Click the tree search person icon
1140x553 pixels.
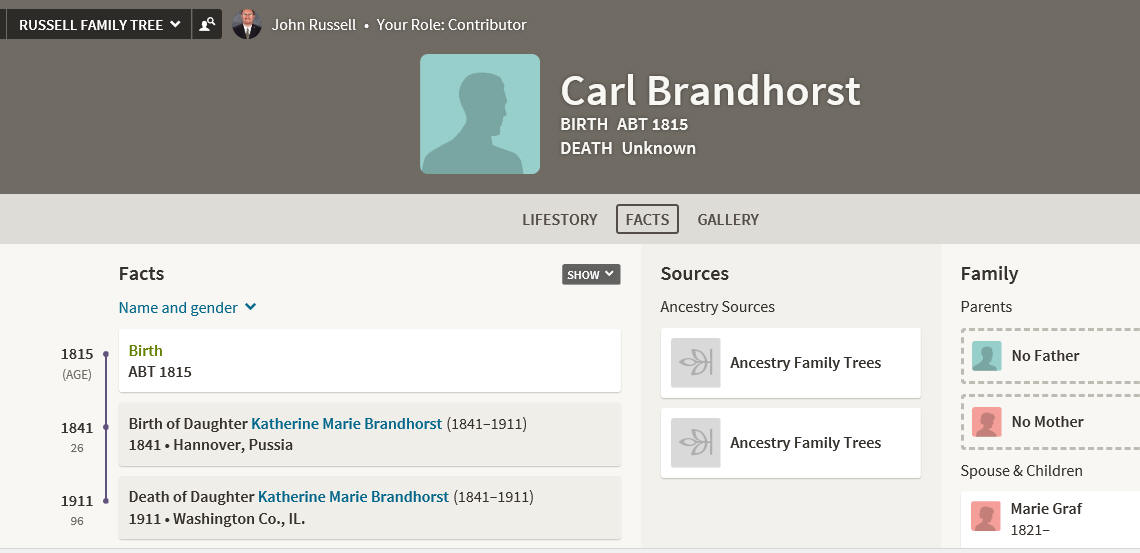point(207,24)
